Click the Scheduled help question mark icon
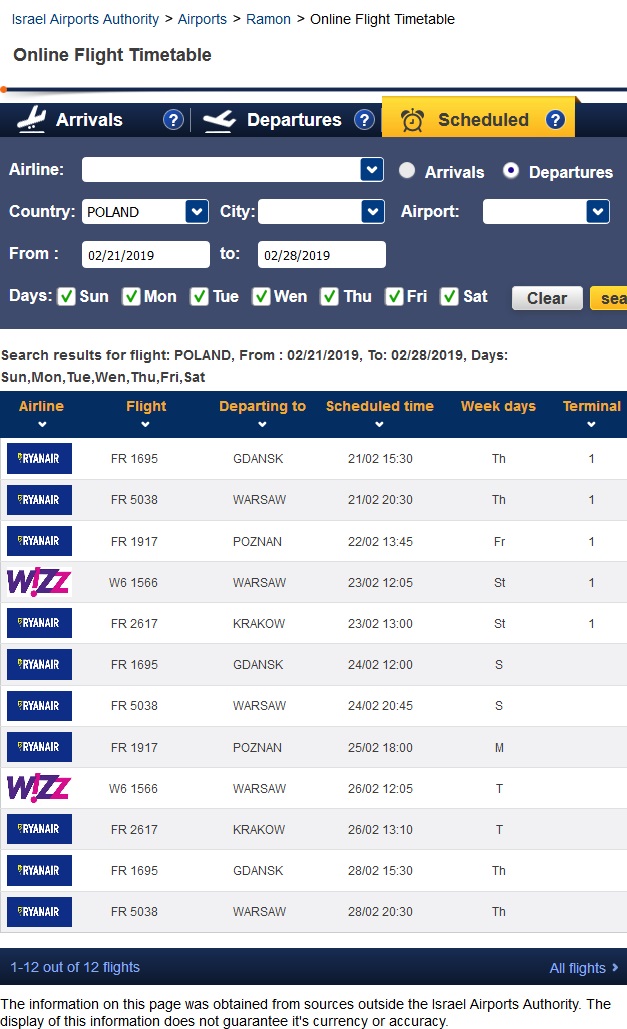 [x=555, y=120]
